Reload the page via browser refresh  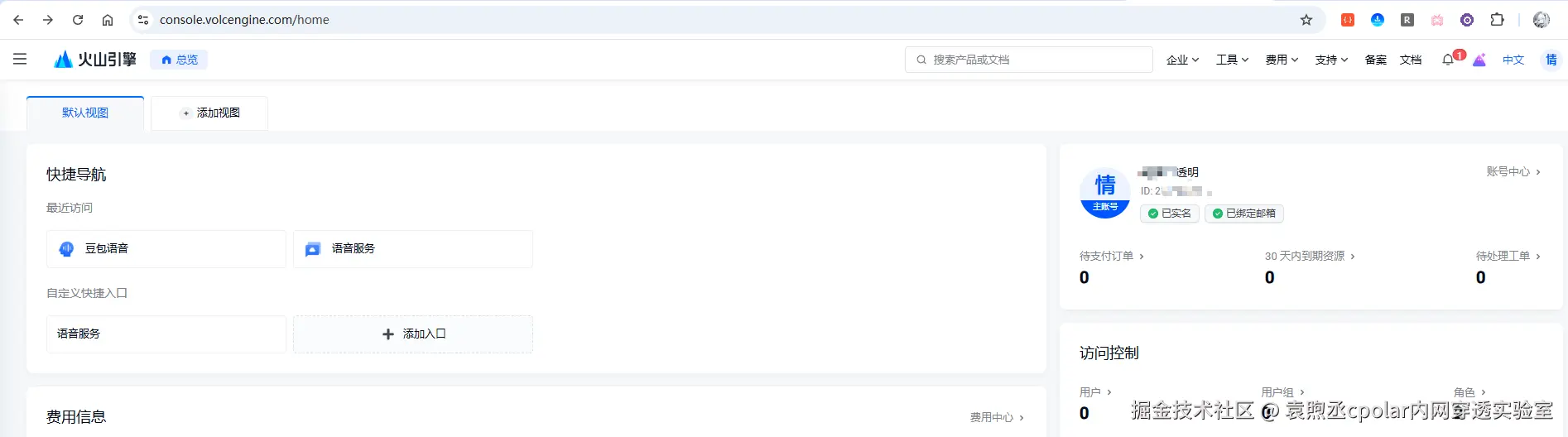click(78, 20)
